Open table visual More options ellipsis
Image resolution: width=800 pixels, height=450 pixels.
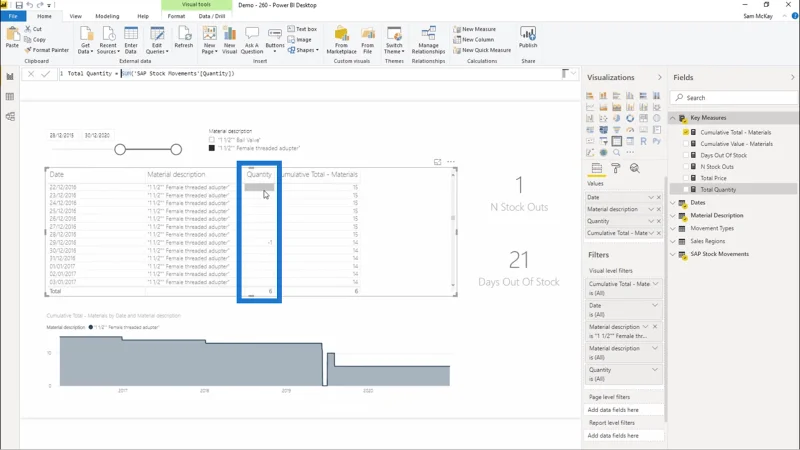[451, 162]
